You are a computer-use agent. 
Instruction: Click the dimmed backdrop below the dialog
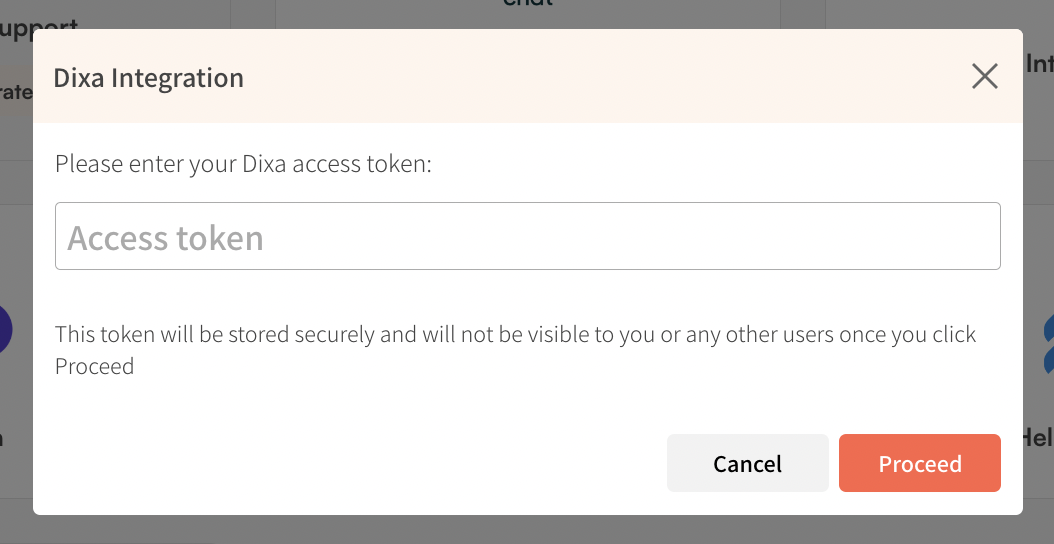click(x=528, y=530)
